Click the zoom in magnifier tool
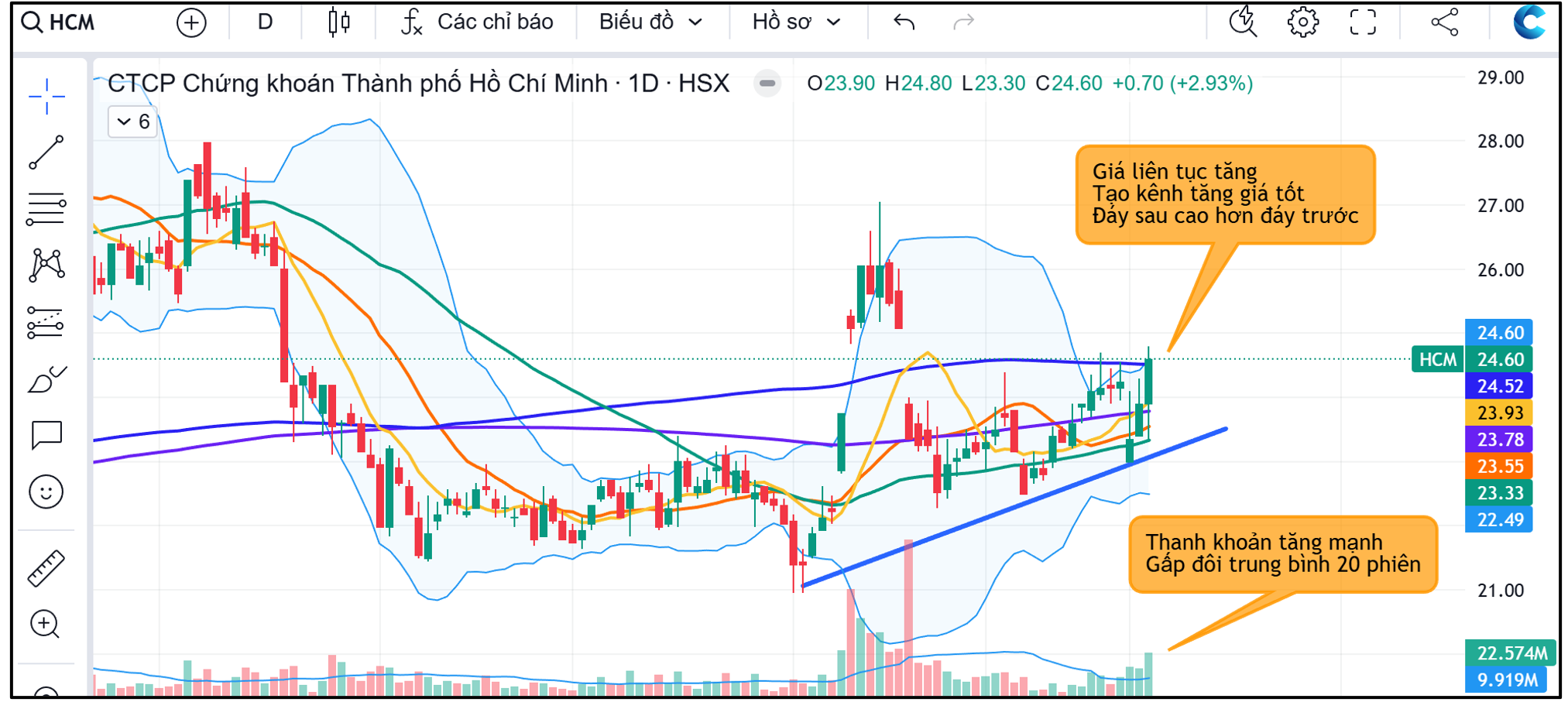This screenshot has height=709, width=1568. point(45,624)
